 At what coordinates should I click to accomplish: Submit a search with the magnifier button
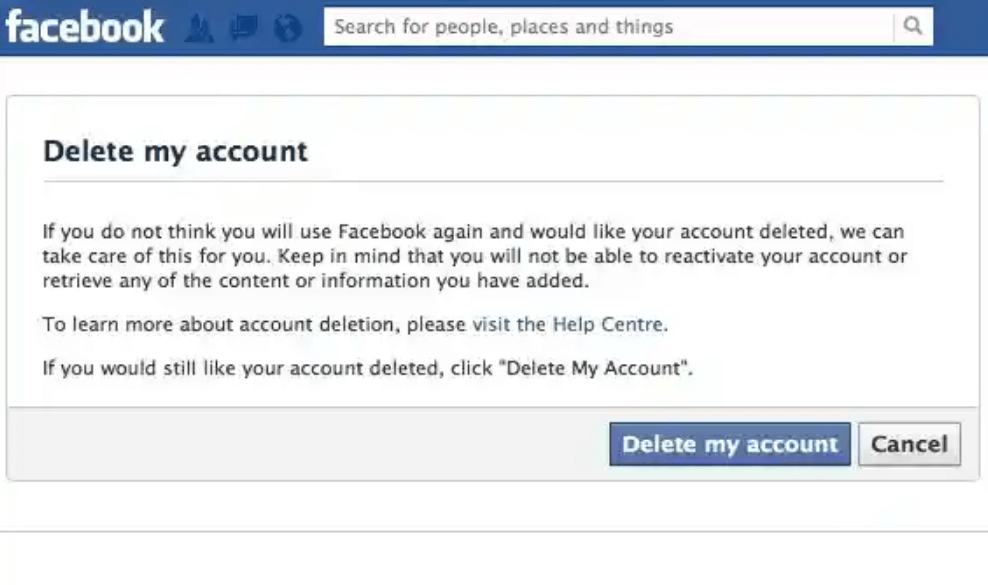pyautogui.click(x=912, y=27)
